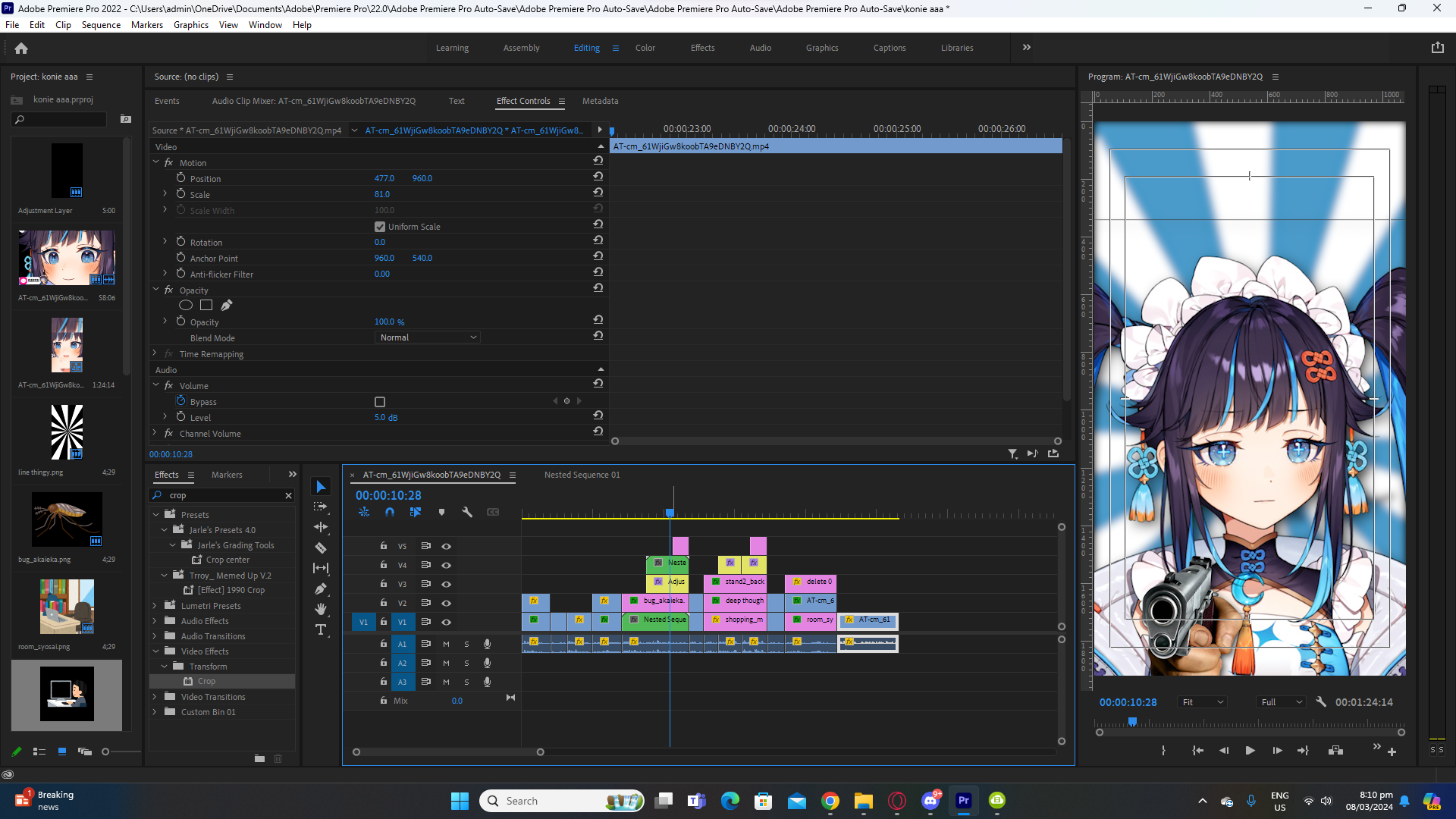Open Timeline Display Settings wrench
1456x819 pixels.
click(x=467, y=512)
